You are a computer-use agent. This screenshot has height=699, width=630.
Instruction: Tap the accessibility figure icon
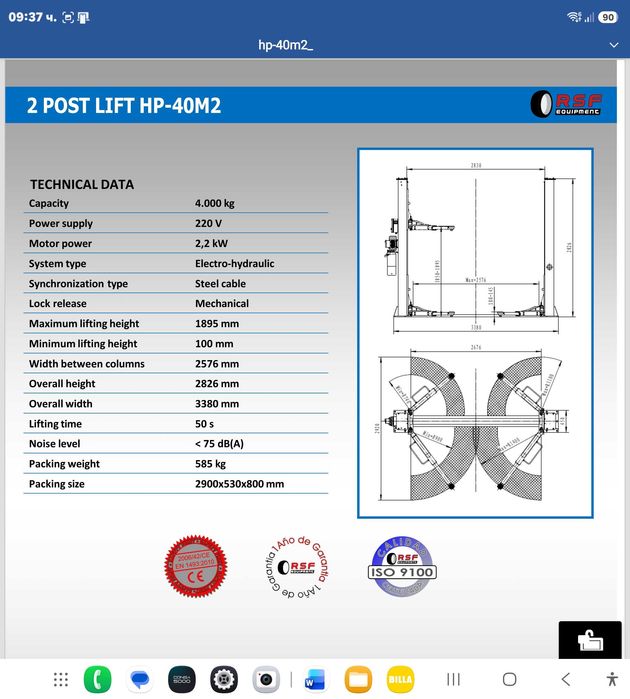(x=612, y=679)
